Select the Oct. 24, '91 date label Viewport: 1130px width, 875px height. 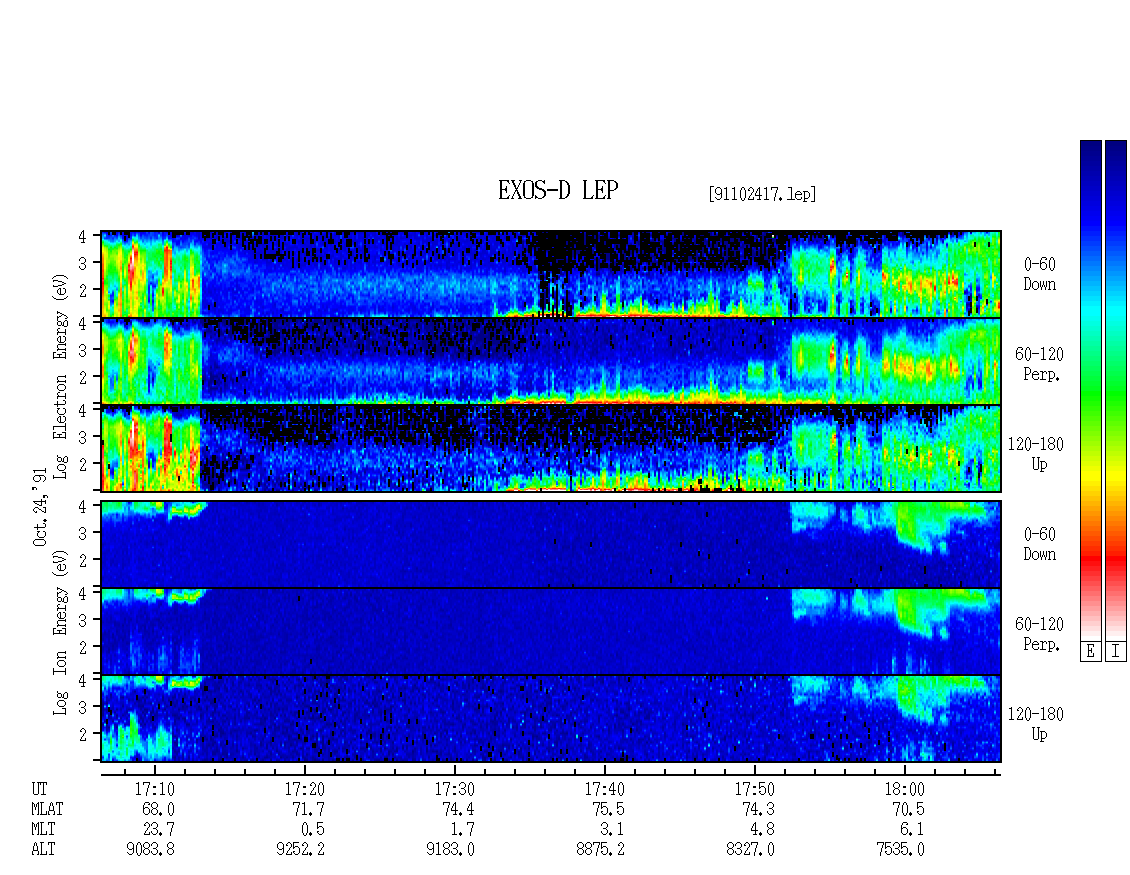[40, 507]
